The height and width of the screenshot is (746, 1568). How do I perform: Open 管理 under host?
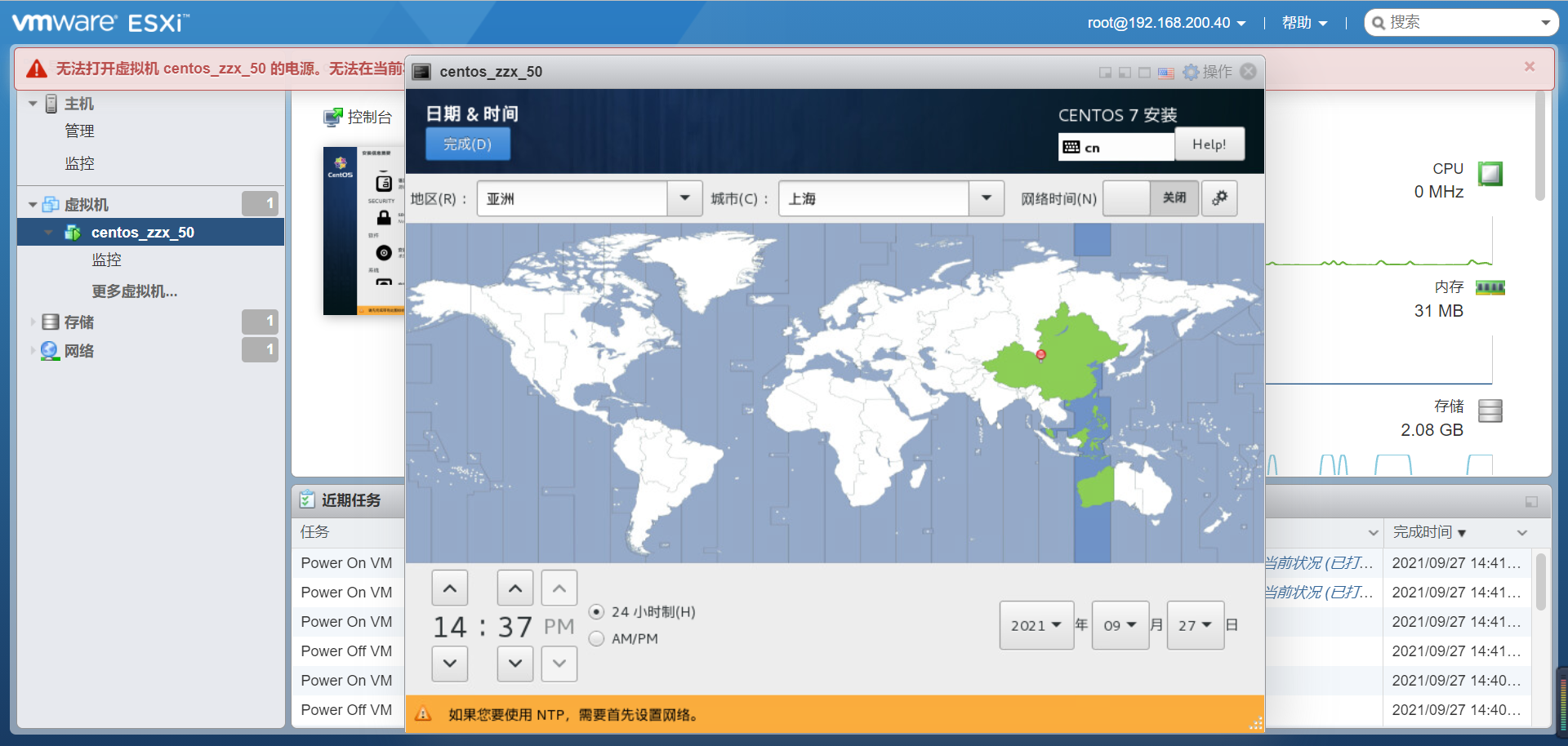79,131
